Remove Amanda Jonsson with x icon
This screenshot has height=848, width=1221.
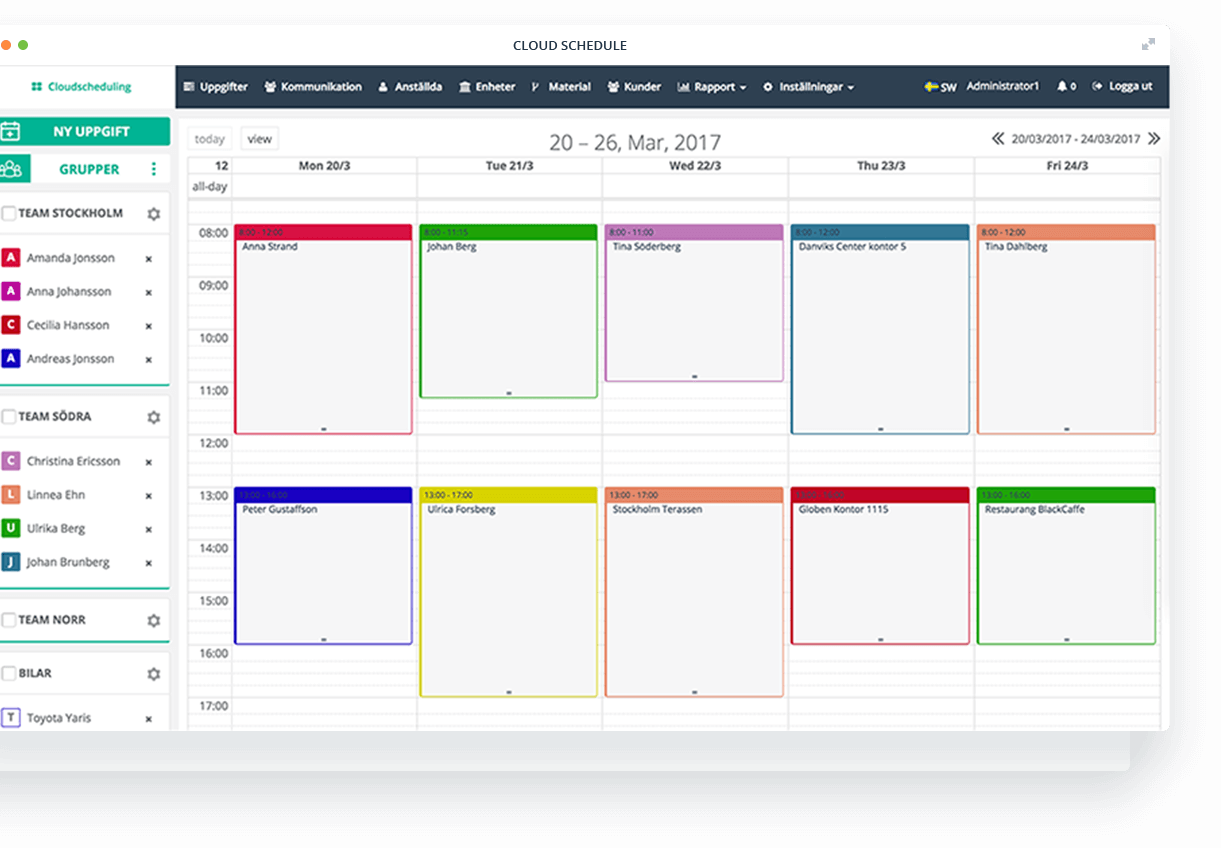click(148, 259)
